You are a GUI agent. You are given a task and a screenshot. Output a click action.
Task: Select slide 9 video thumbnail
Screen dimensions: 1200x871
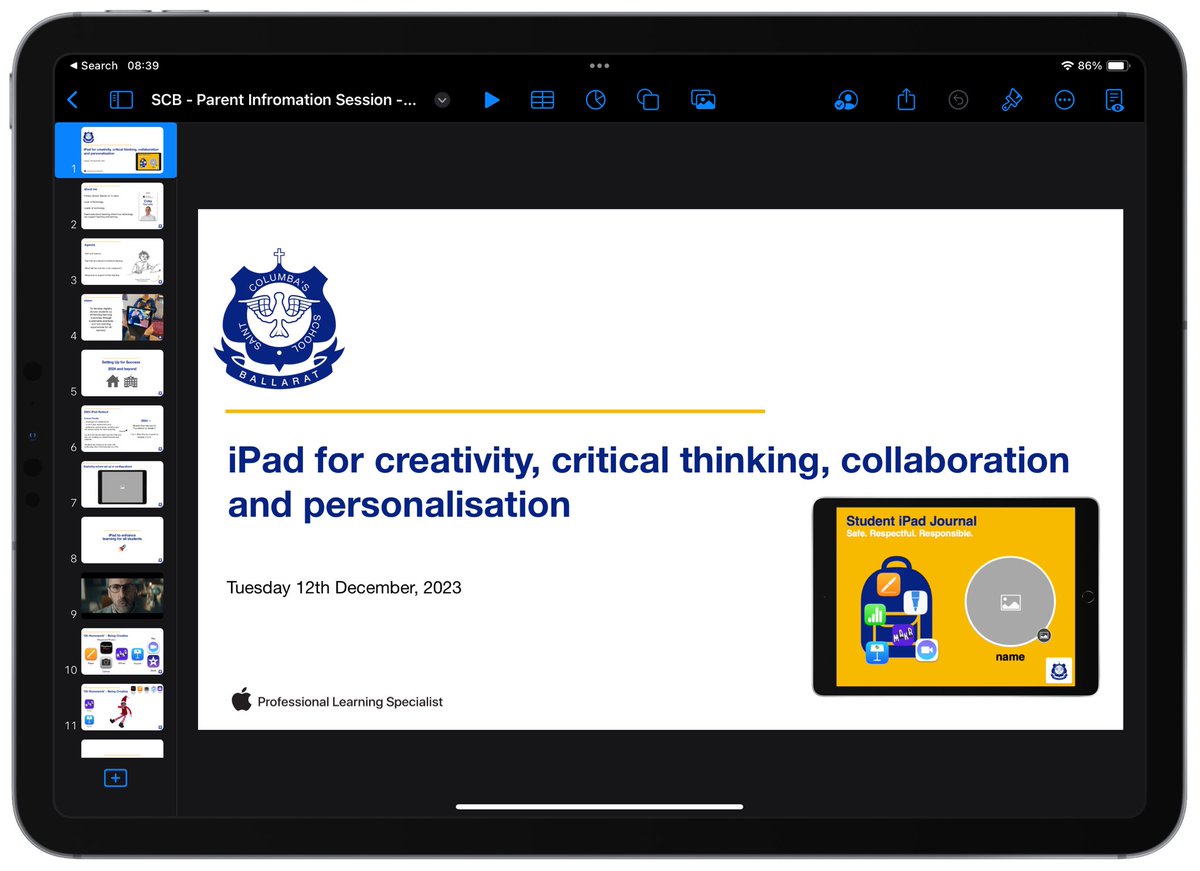click(122, 596)
